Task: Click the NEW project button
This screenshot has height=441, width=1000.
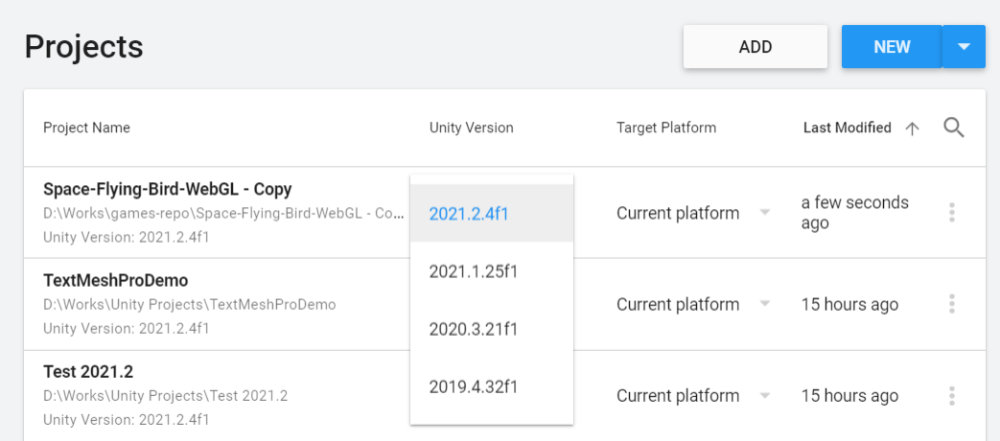Action: point(891,47)
